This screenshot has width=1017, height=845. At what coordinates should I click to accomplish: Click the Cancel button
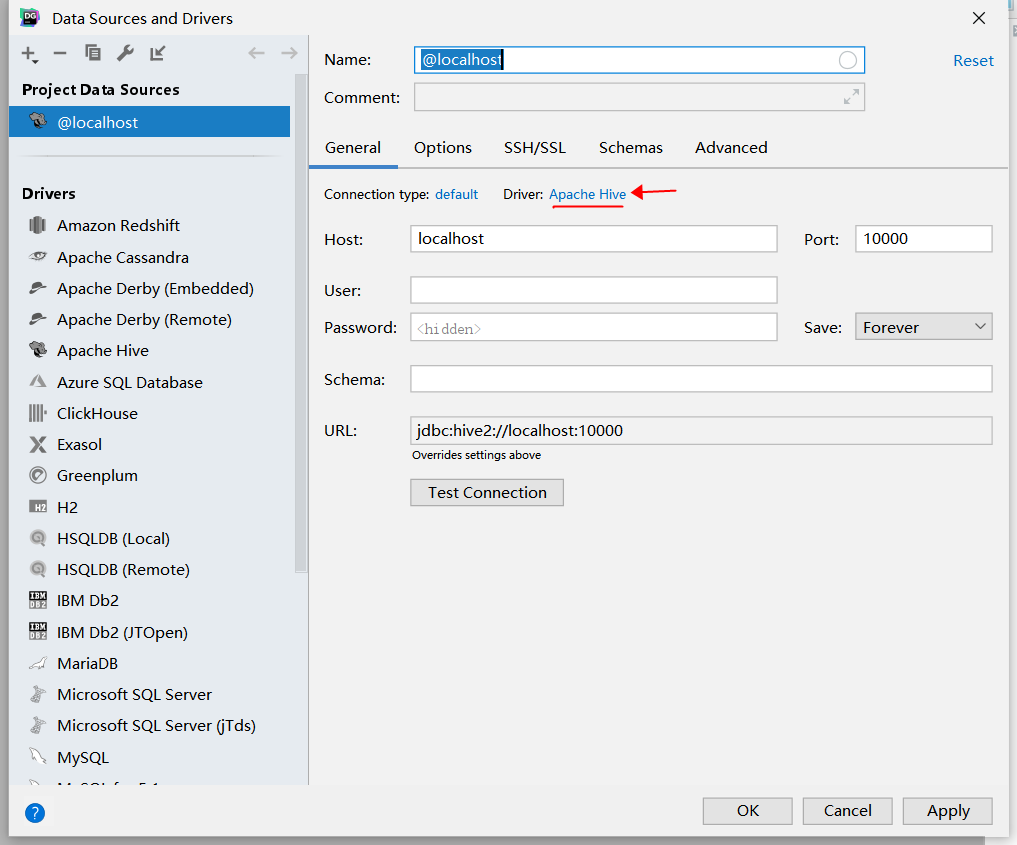point(847,811)
